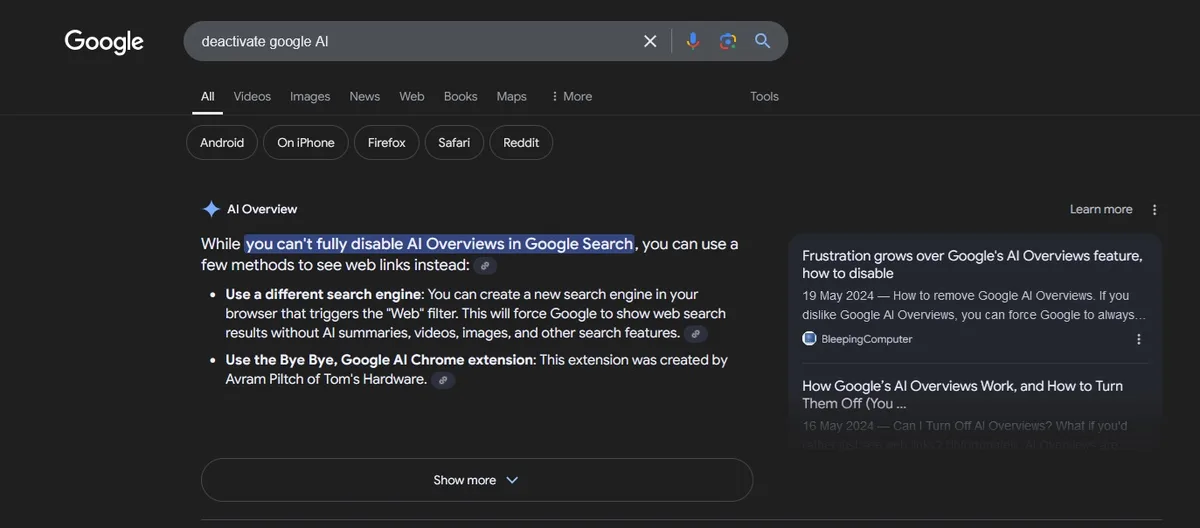Switch to the Images tab

coord(310,97)
